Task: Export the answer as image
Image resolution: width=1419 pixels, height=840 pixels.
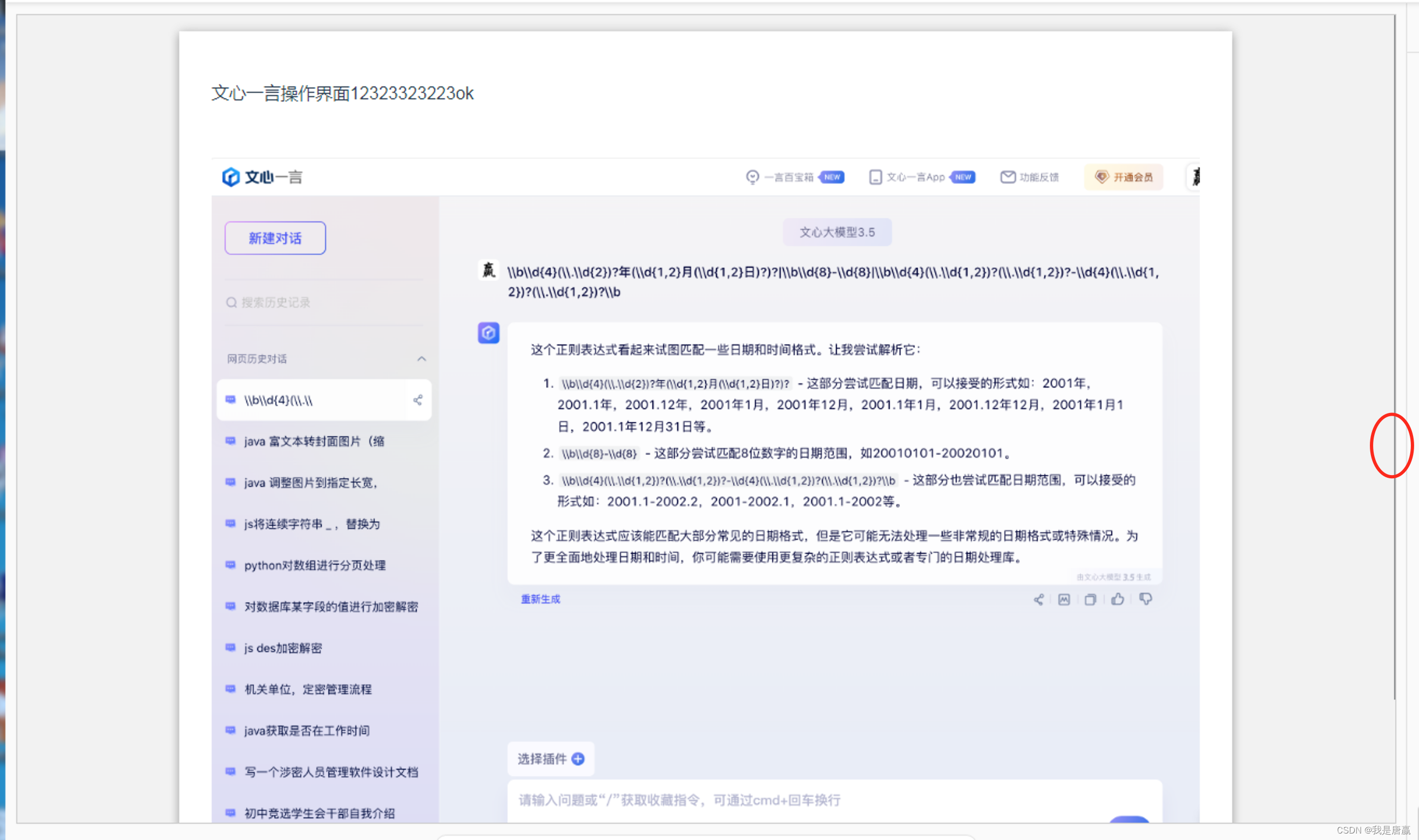Action: click(x=1064, y=599)
